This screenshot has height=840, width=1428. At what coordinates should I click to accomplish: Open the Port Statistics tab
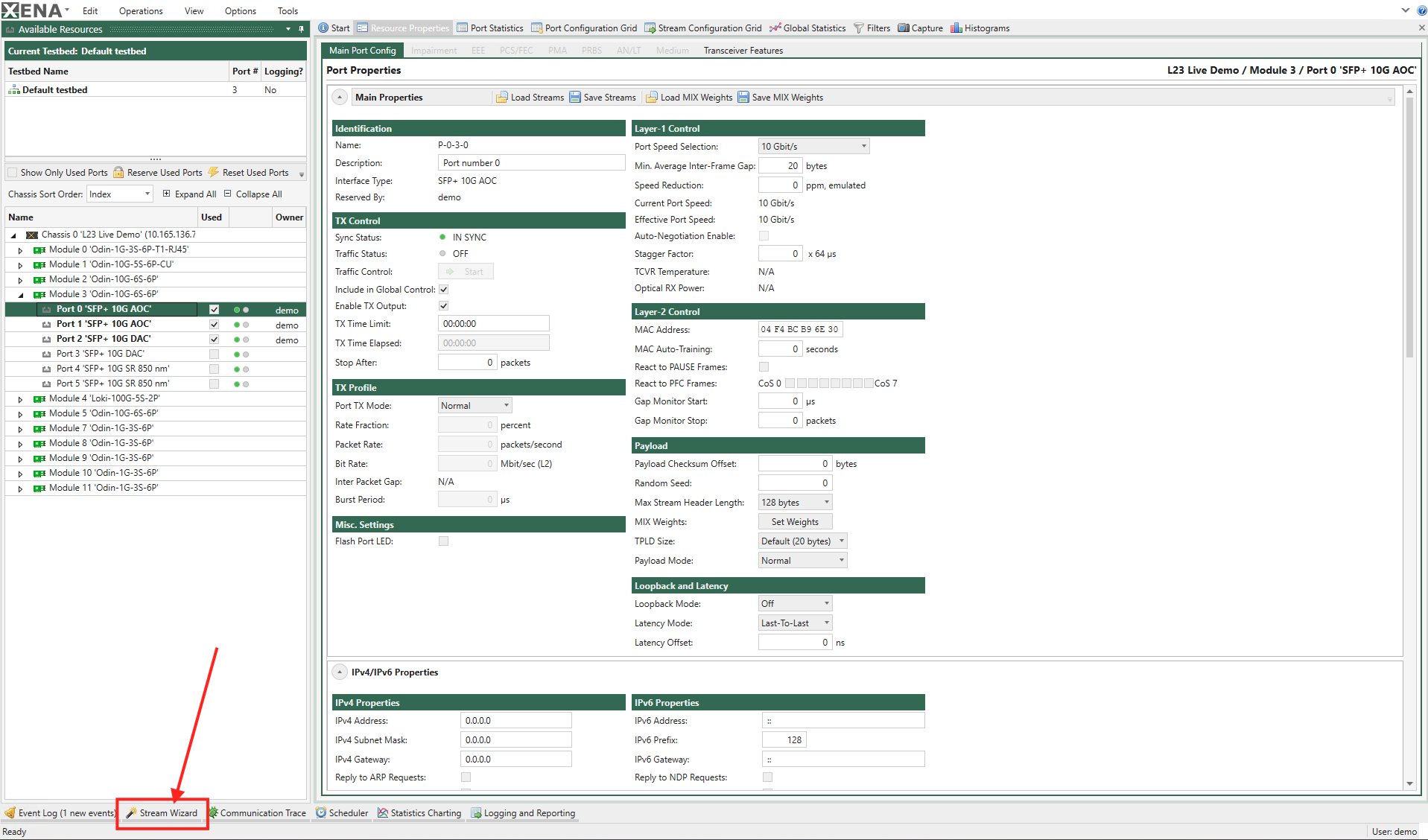point(490,28)
